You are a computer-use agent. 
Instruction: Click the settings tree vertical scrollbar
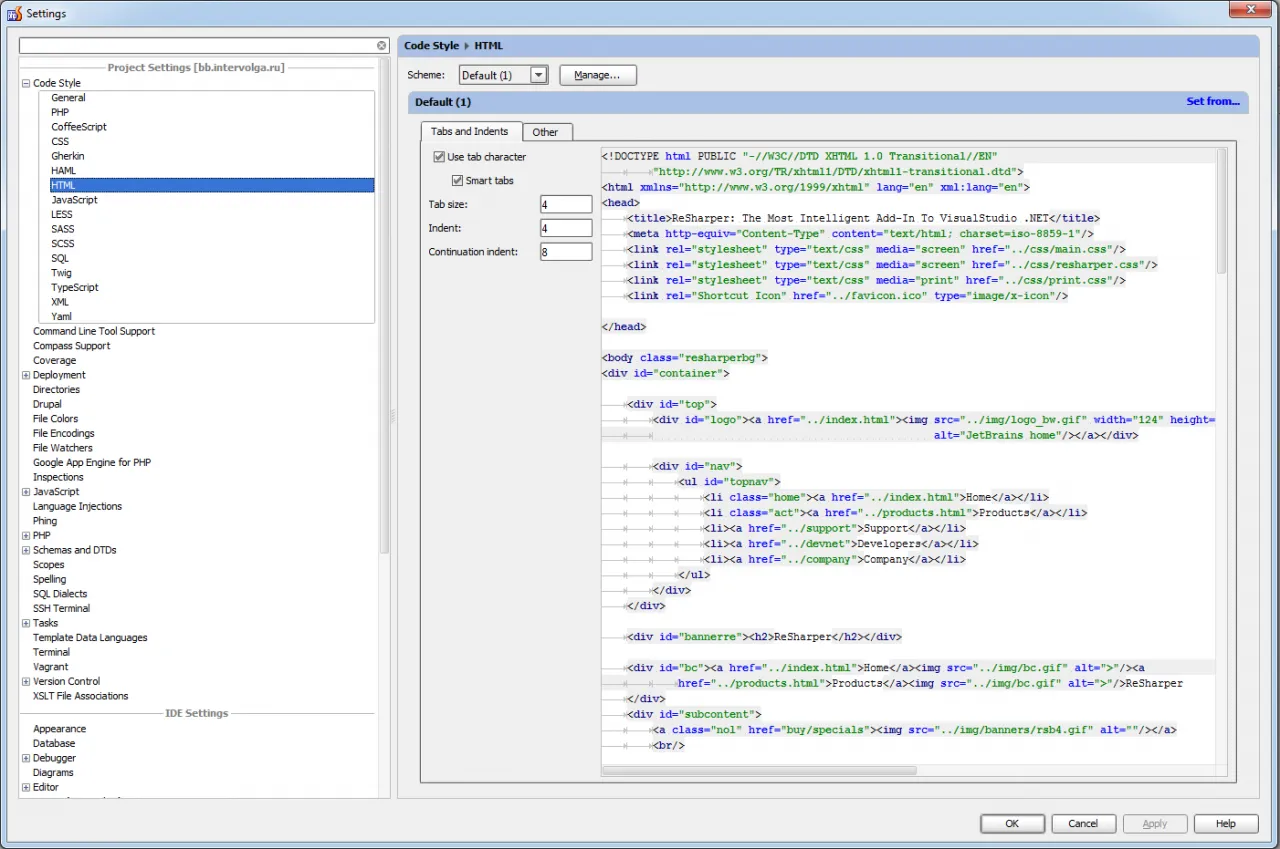384,308
